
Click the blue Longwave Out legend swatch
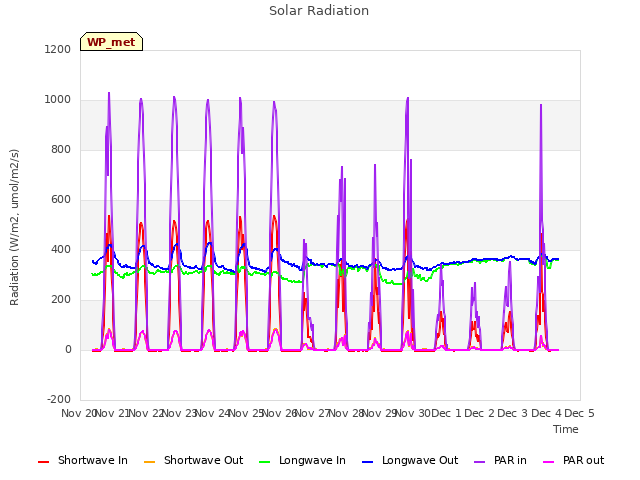pyautogui.click(x=367, y=462)
